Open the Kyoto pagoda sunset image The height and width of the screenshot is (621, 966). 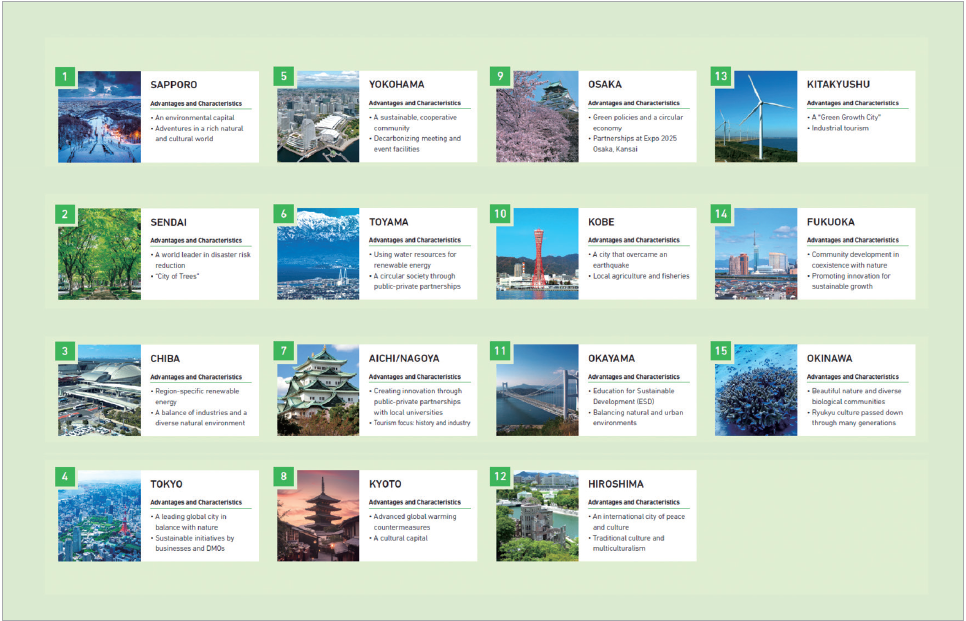coord(319,518)
